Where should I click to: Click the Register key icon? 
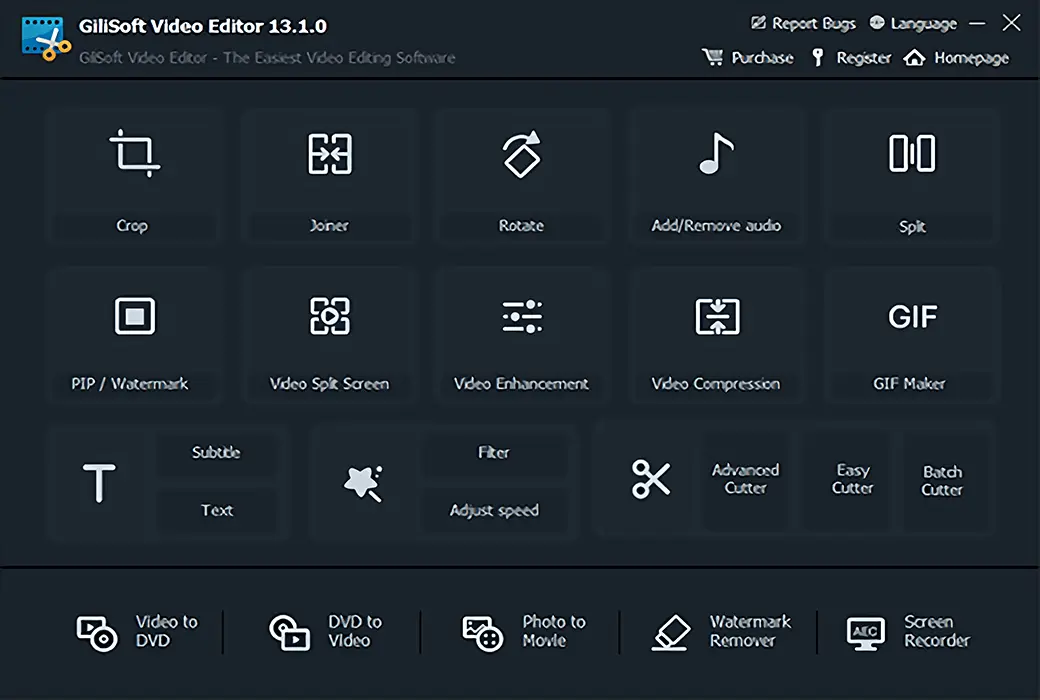coord(818,57)
